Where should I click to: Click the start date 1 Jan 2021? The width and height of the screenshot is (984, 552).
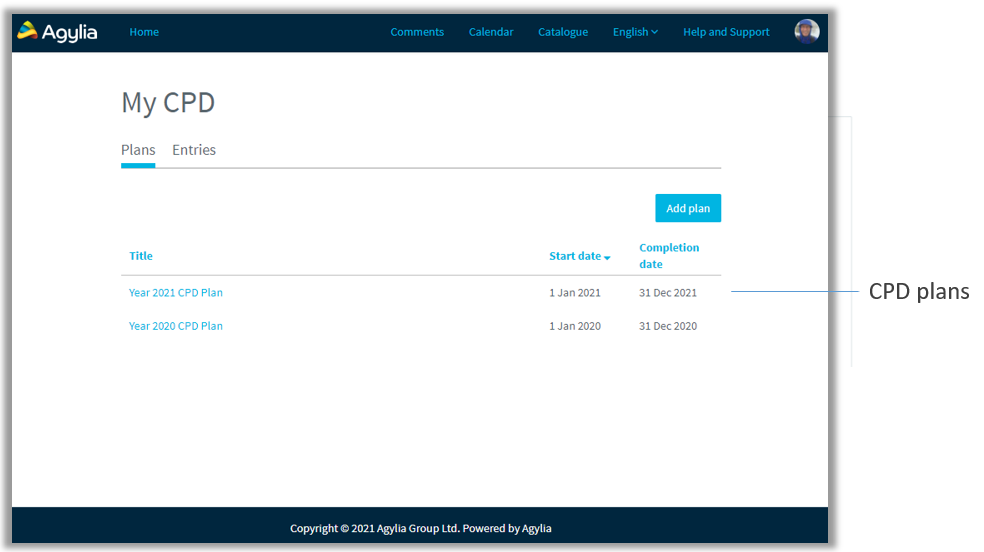click(x=575, y=293)
